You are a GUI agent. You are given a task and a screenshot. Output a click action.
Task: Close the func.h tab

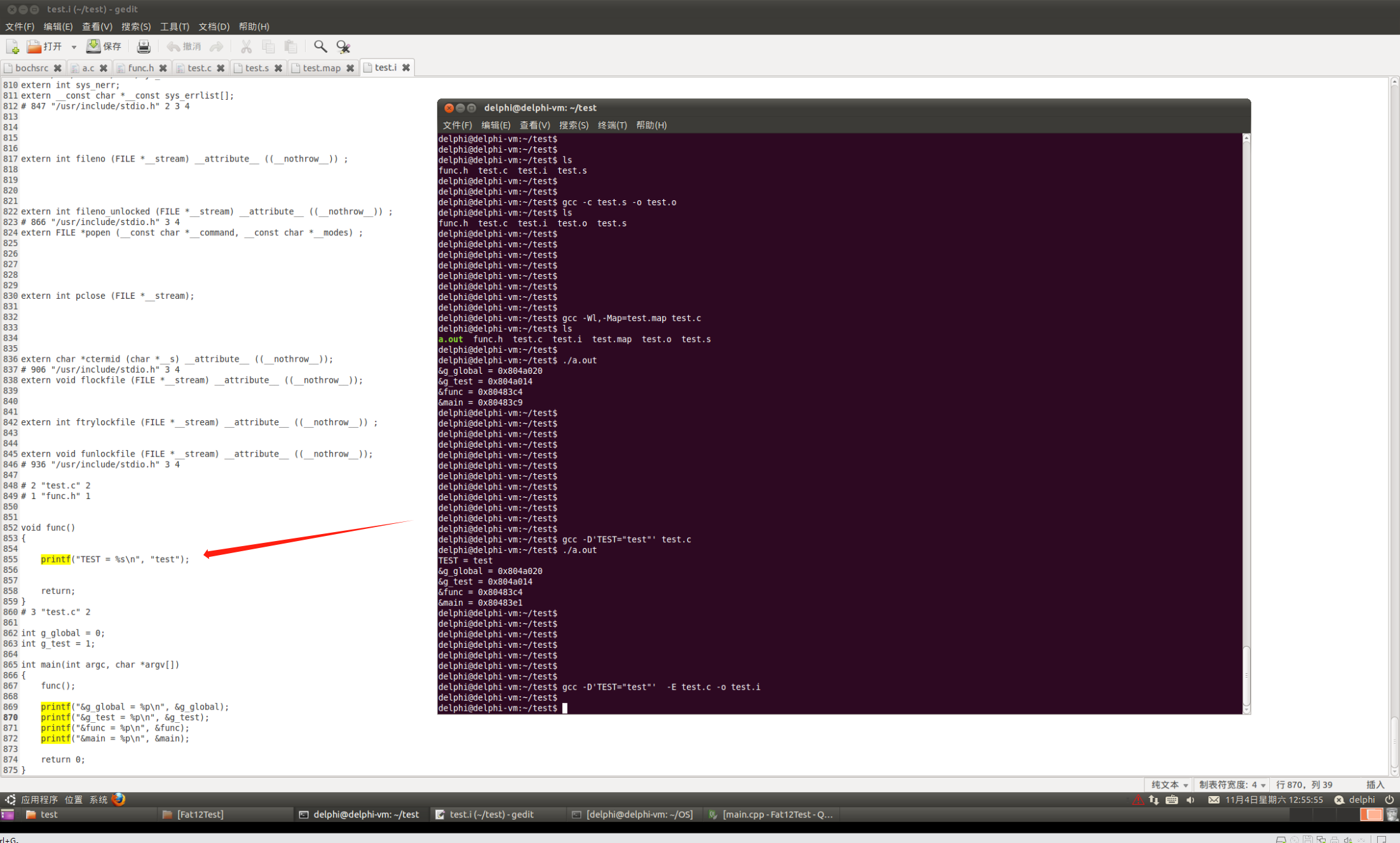tap(163, 68)
